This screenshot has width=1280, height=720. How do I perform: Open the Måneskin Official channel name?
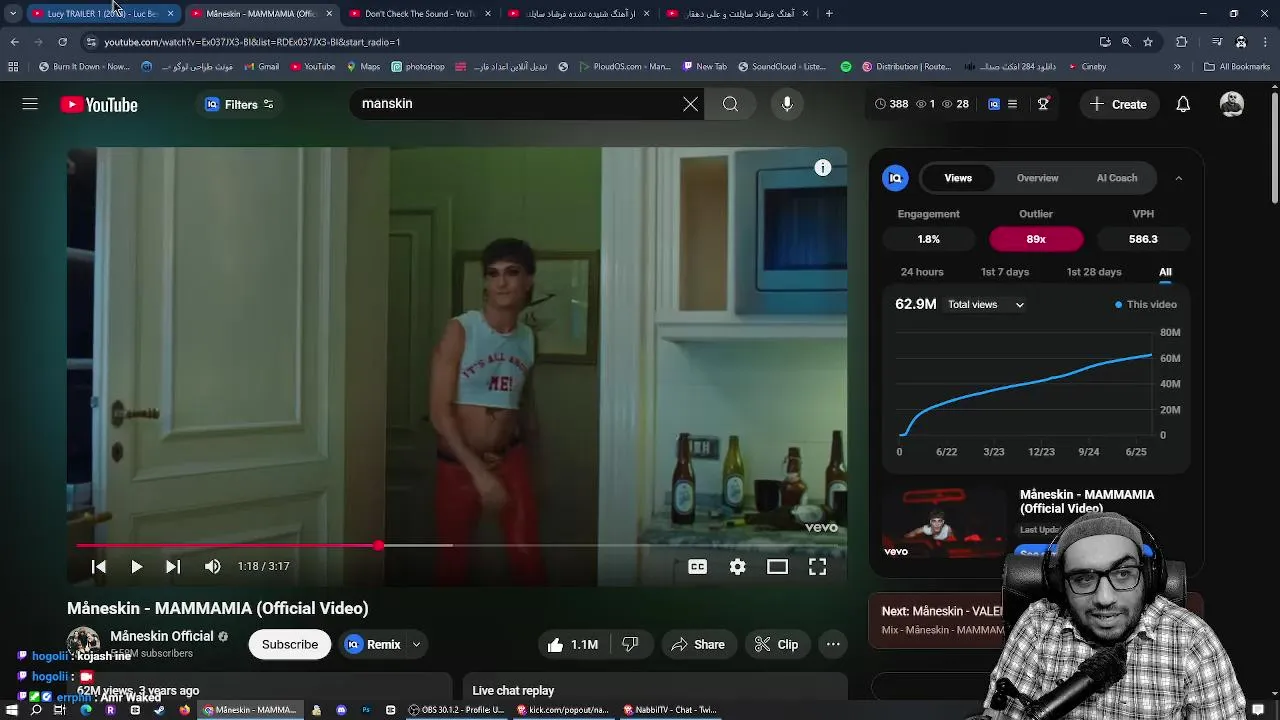(x=161, y=636)
